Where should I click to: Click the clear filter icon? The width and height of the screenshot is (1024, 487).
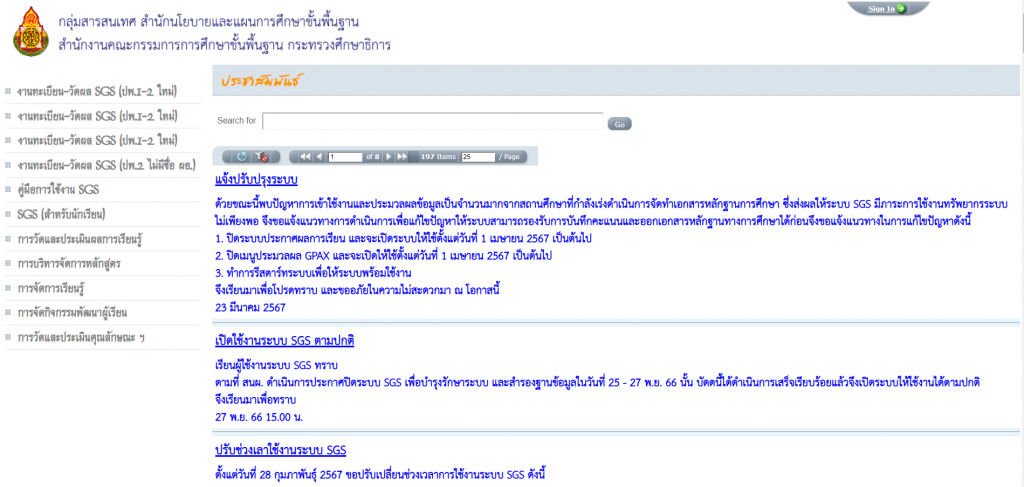[263, 157]
